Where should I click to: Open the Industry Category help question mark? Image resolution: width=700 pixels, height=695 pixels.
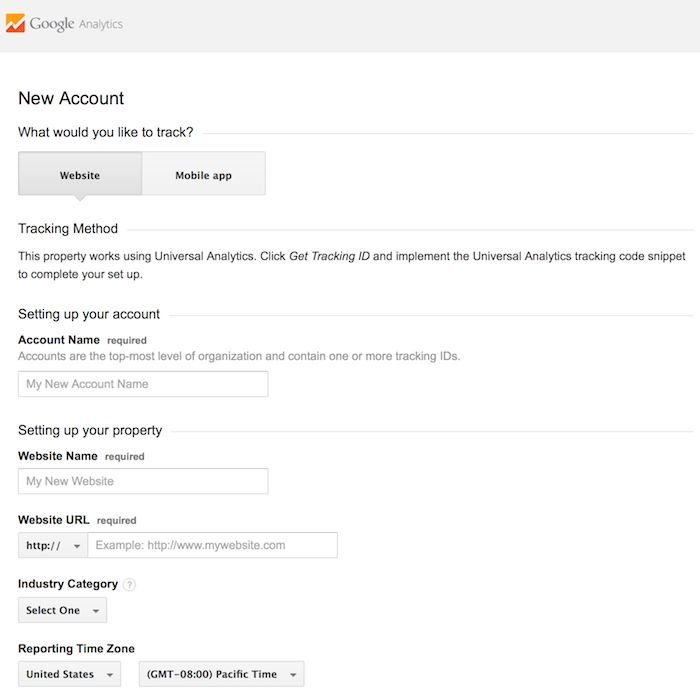[129, 584]
